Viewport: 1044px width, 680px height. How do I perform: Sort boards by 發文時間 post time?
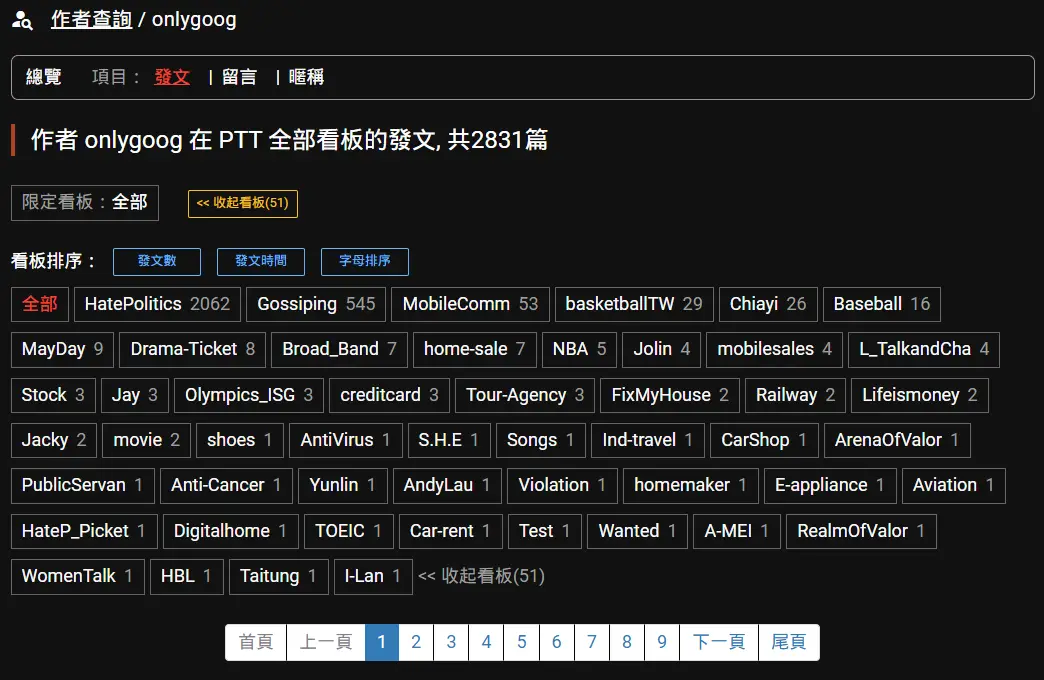(261, 261)
